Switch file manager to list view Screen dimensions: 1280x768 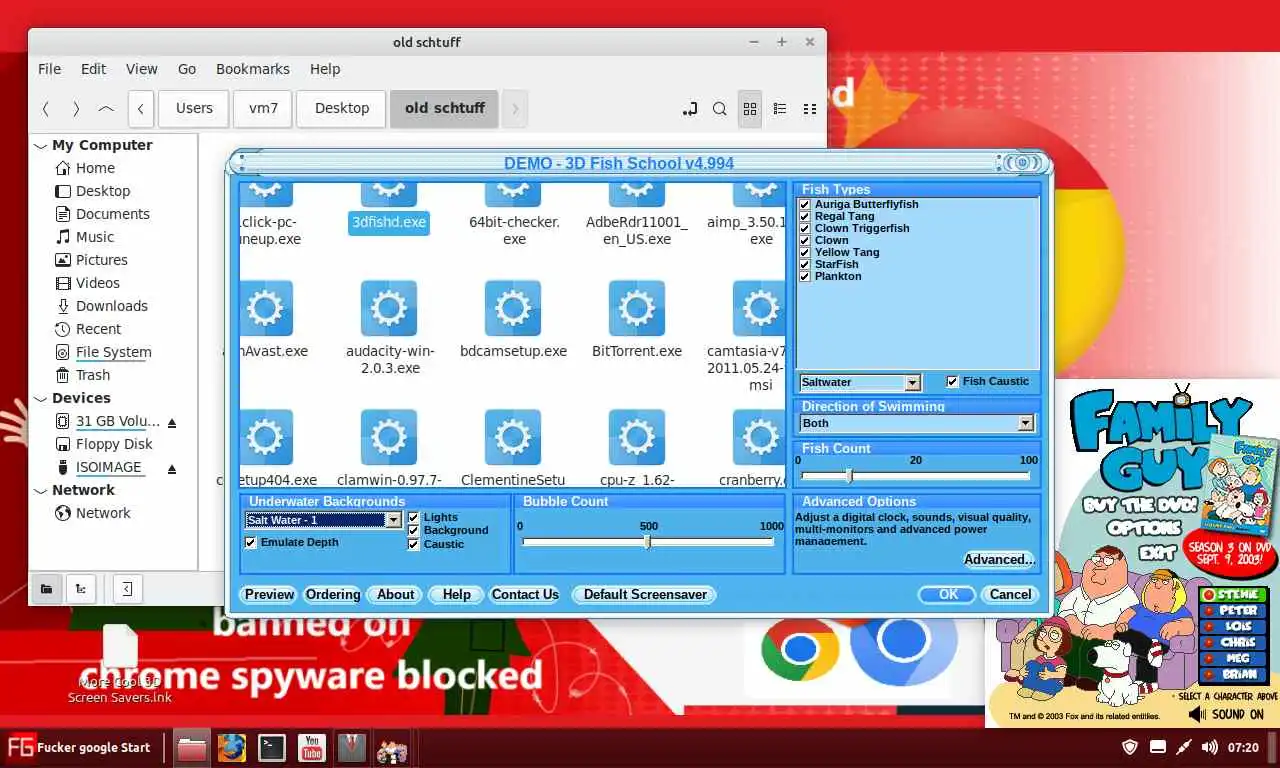coord(780,109)
